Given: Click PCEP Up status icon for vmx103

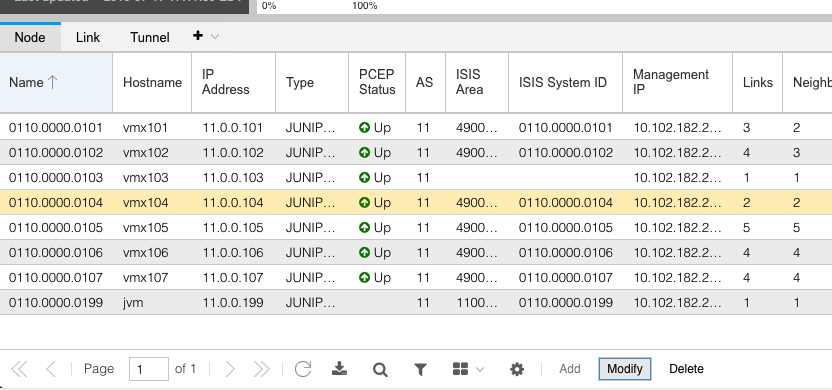Looking at the screenshot, I should pyautogui.click(x=365, y=178).
